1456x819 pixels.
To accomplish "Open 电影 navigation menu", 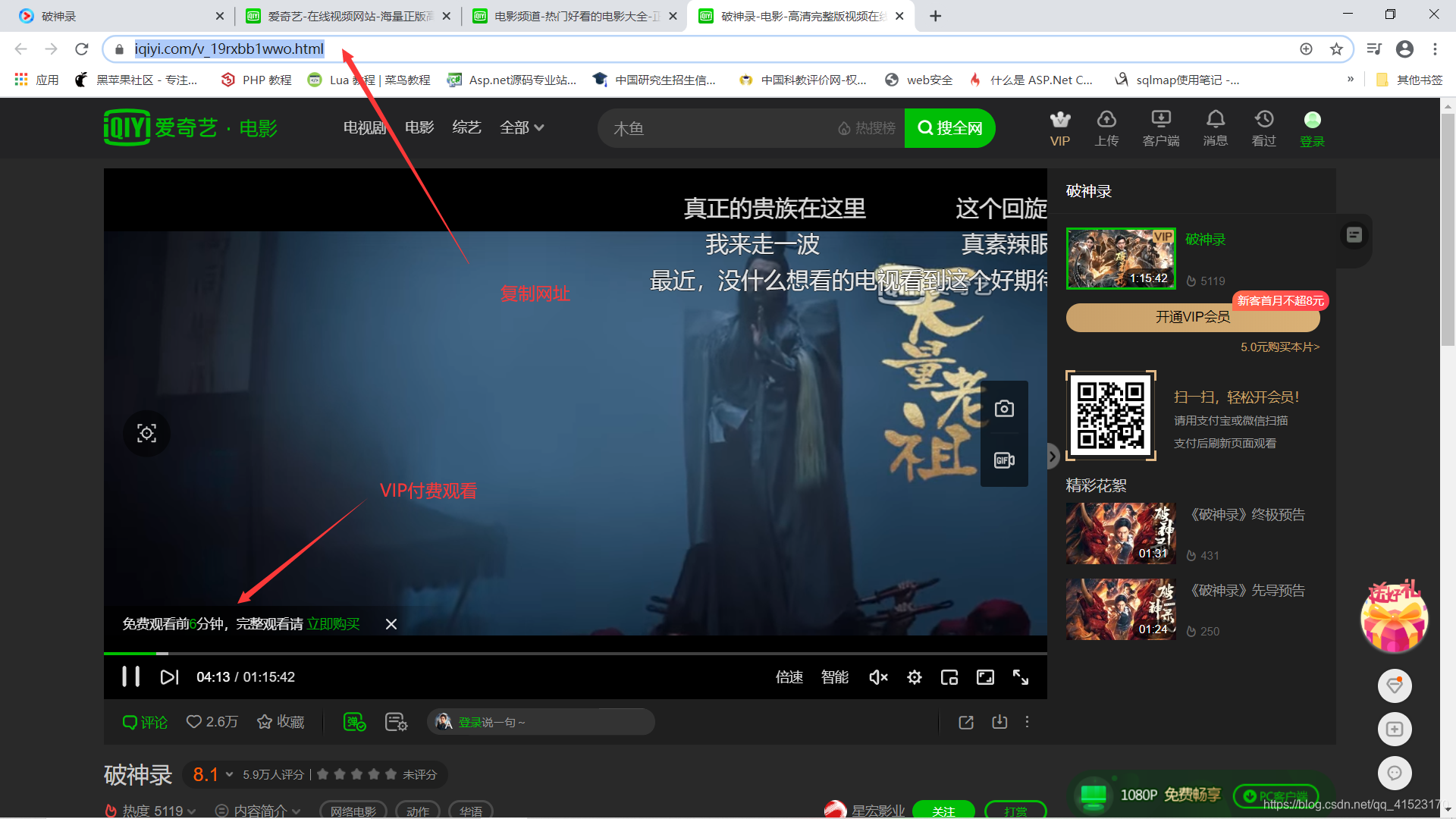I will (x=419, y=127).
